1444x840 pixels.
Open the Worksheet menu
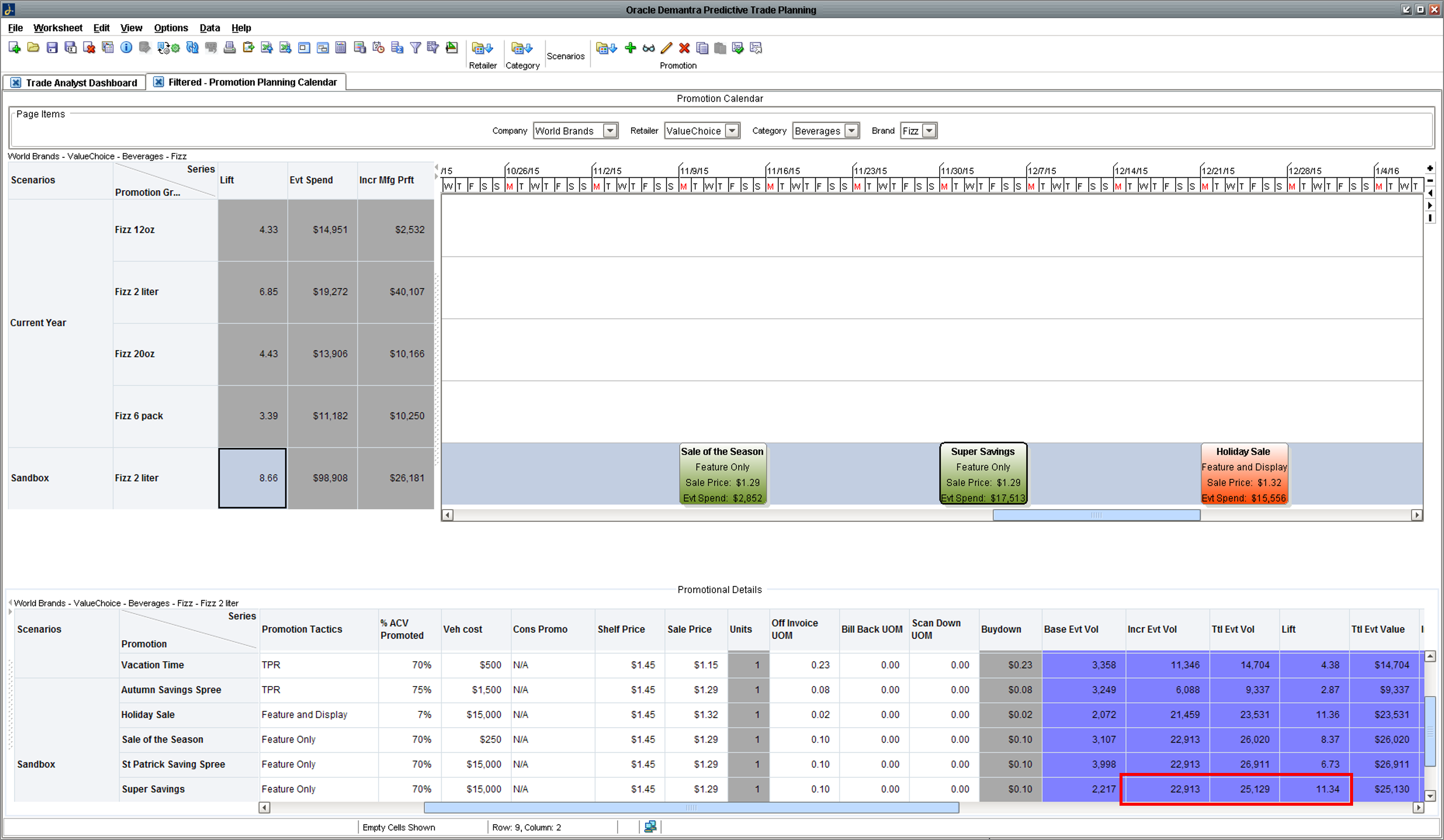(x=57, y=27)
